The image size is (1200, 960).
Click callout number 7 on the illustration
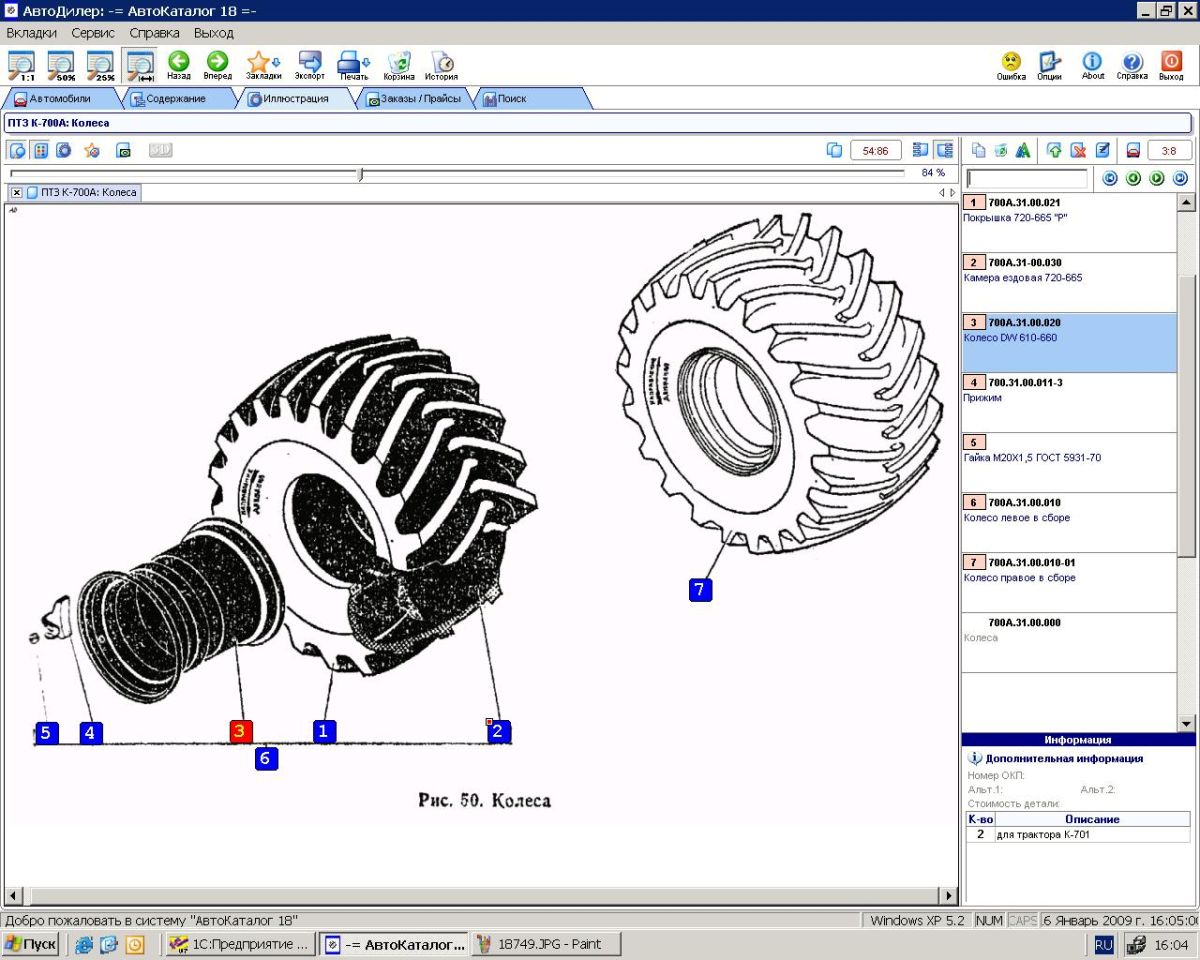point(700,590)
